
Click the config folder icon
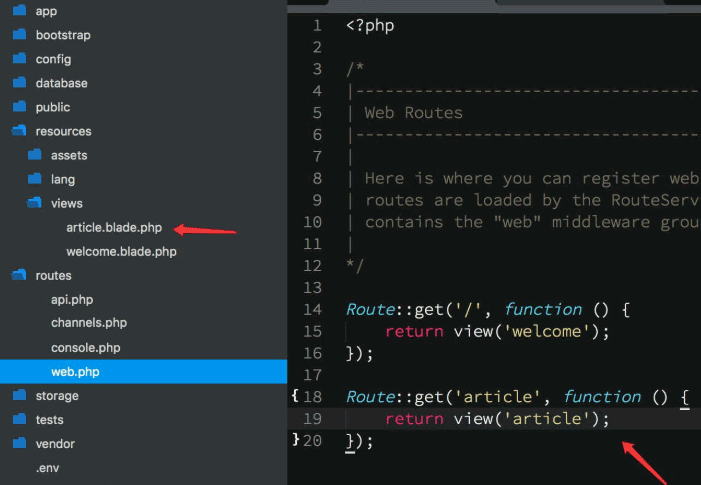pos(19,59)
